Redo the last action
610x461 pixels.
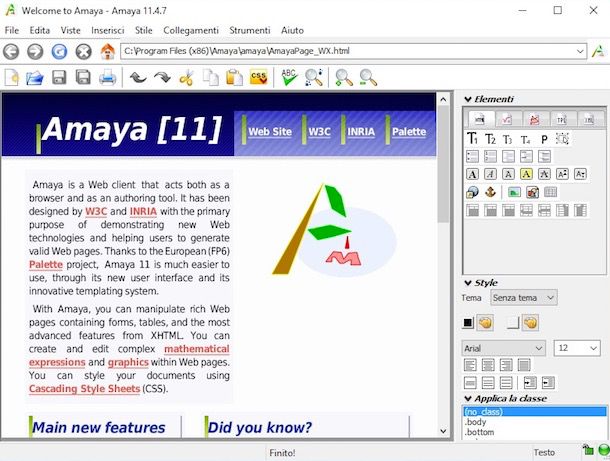(x=162, y=78)
